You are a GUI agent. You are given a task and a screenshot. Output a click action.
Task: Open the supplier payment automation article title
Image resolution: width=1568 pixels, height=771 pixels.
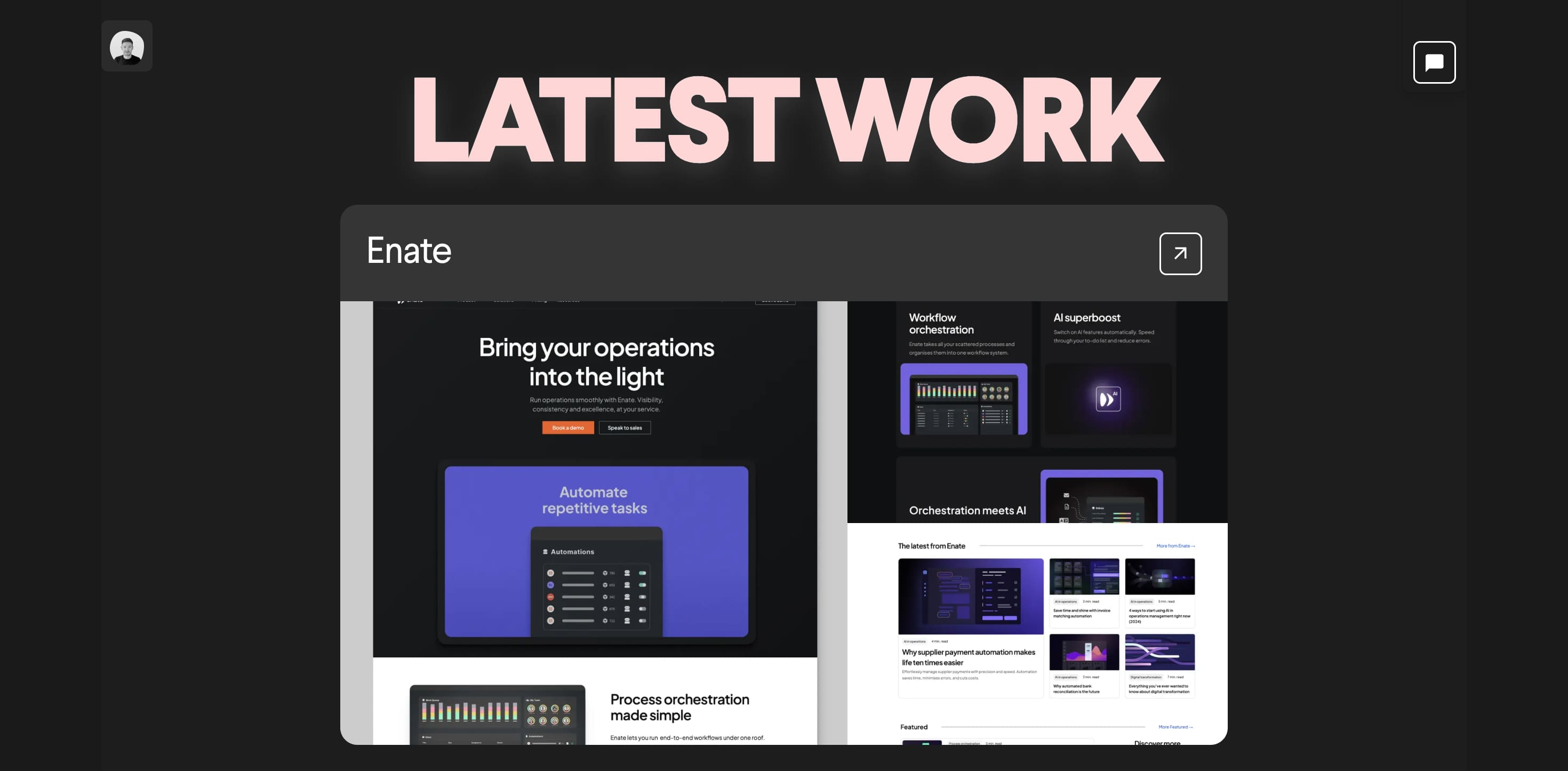click(968, 657)
